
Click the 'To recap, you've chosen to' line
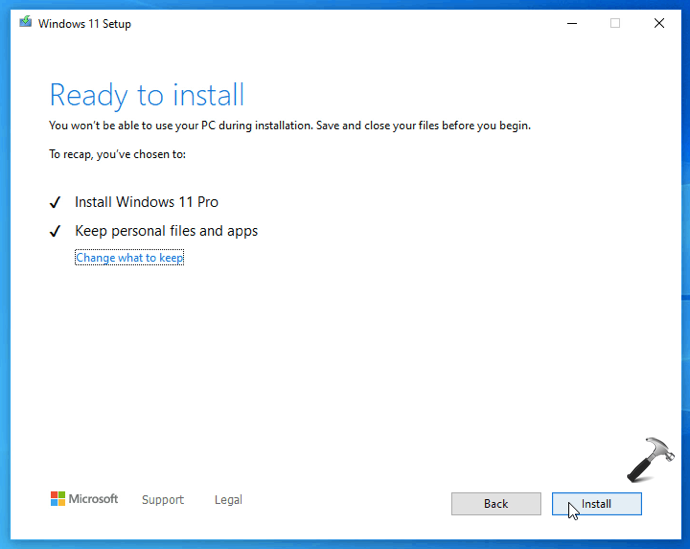(x=117, y=154)
